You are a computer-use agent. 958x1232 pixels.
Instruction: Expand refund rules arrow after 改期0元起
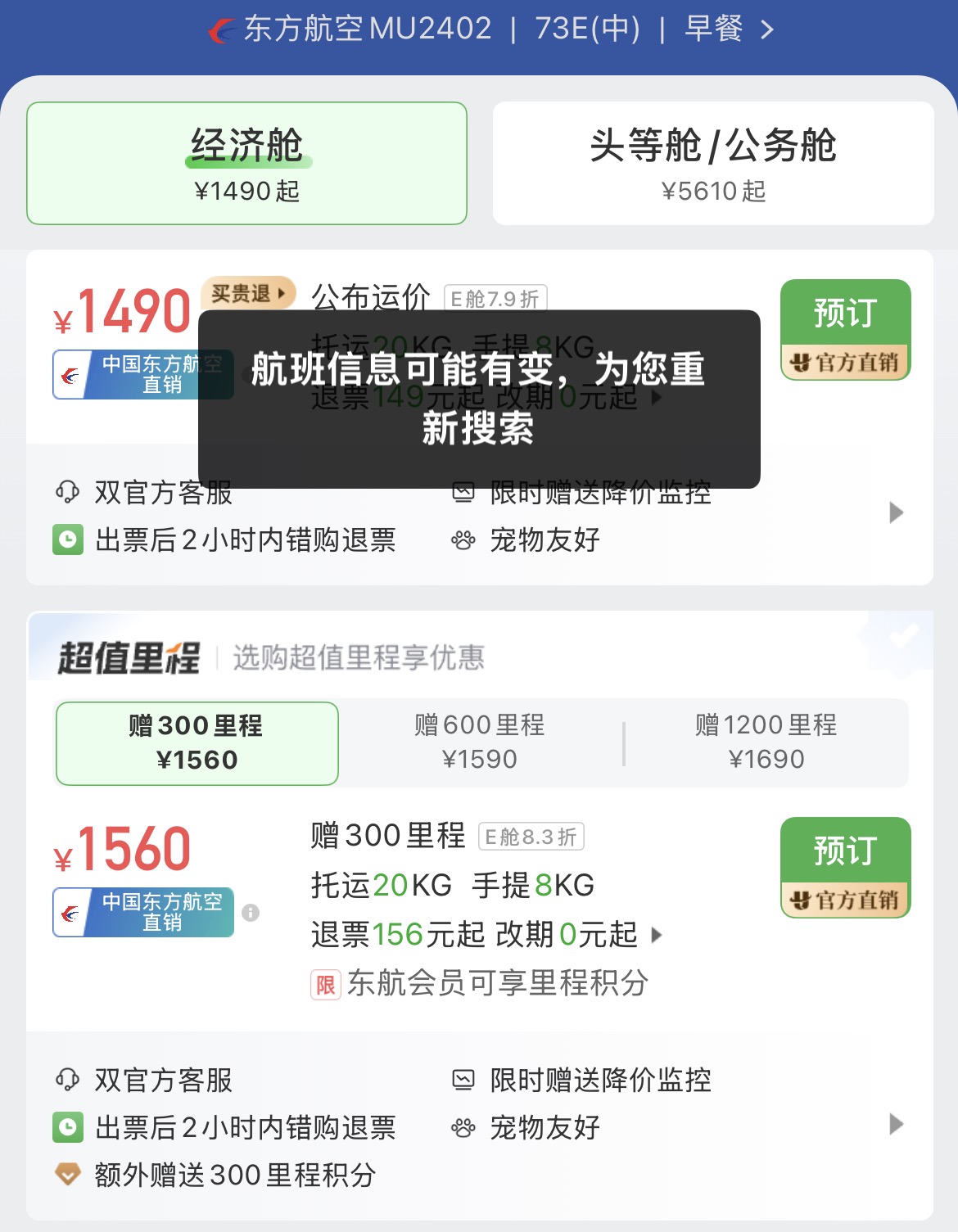tap(657, 935)
